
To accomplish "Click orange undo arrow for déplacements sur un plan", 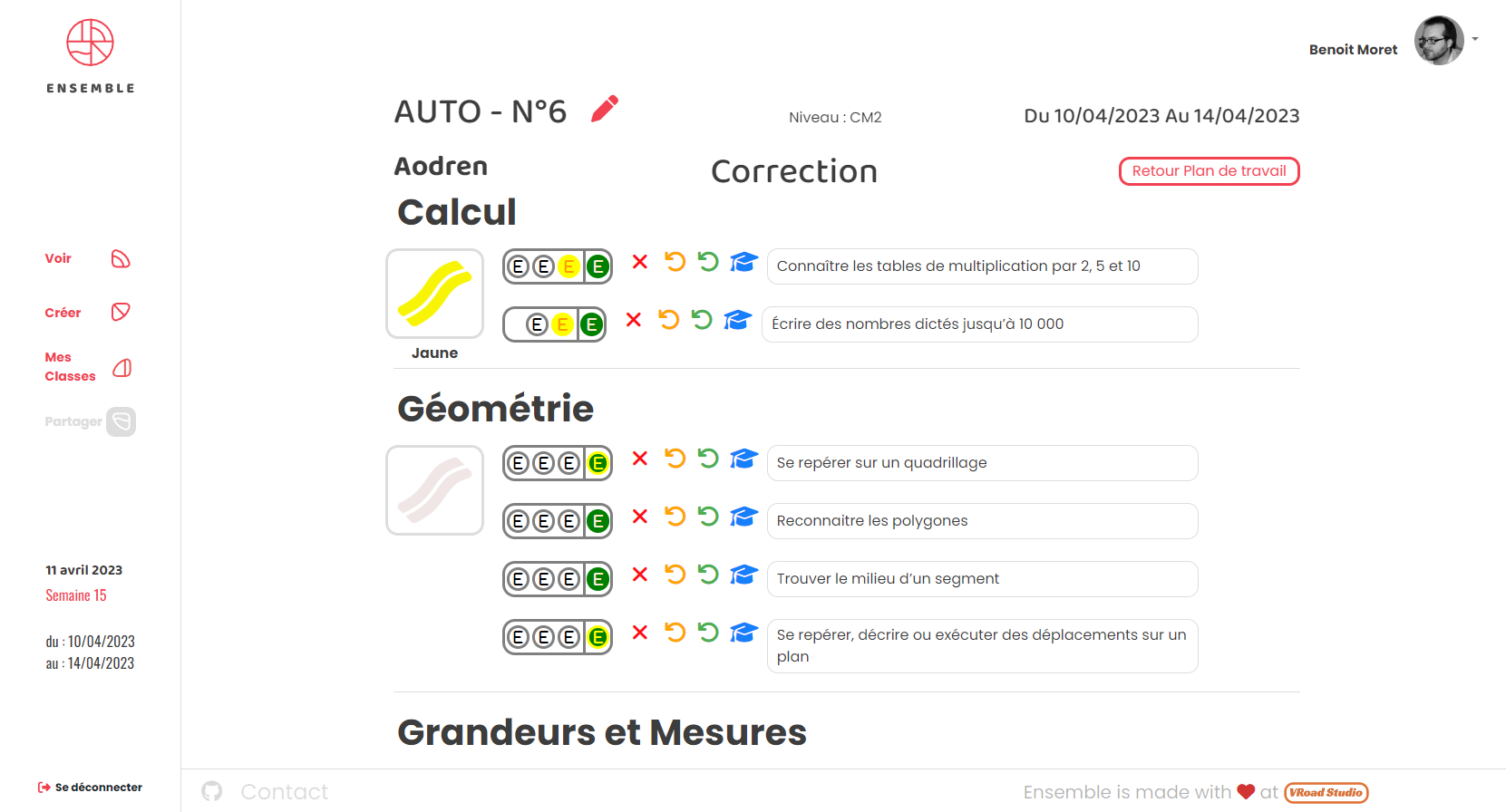I will pyautogui.click(x=675, y=632).
